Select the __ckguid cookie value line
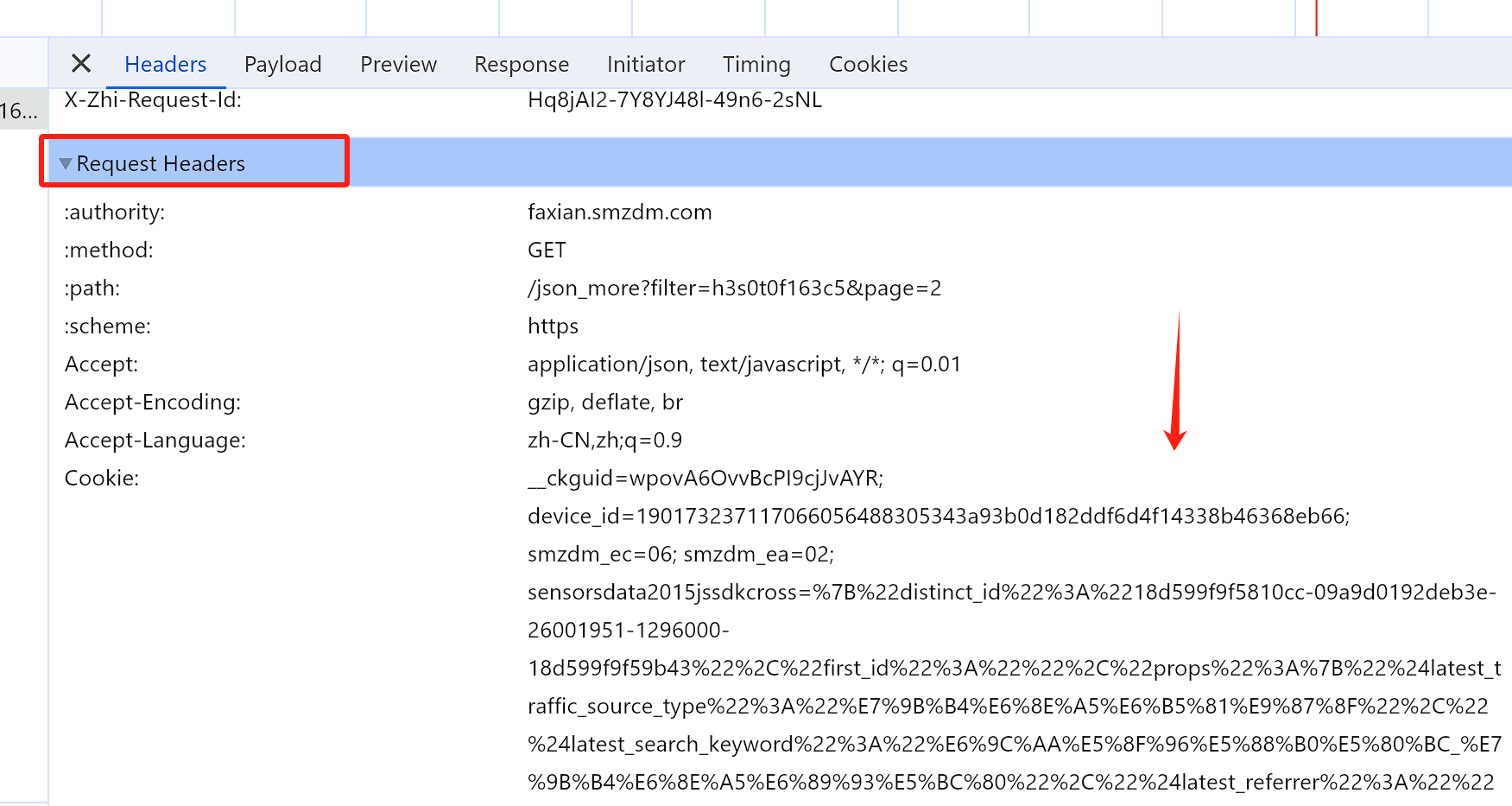The height and width of the screenshot is (806, 1512). click(705, 479)
